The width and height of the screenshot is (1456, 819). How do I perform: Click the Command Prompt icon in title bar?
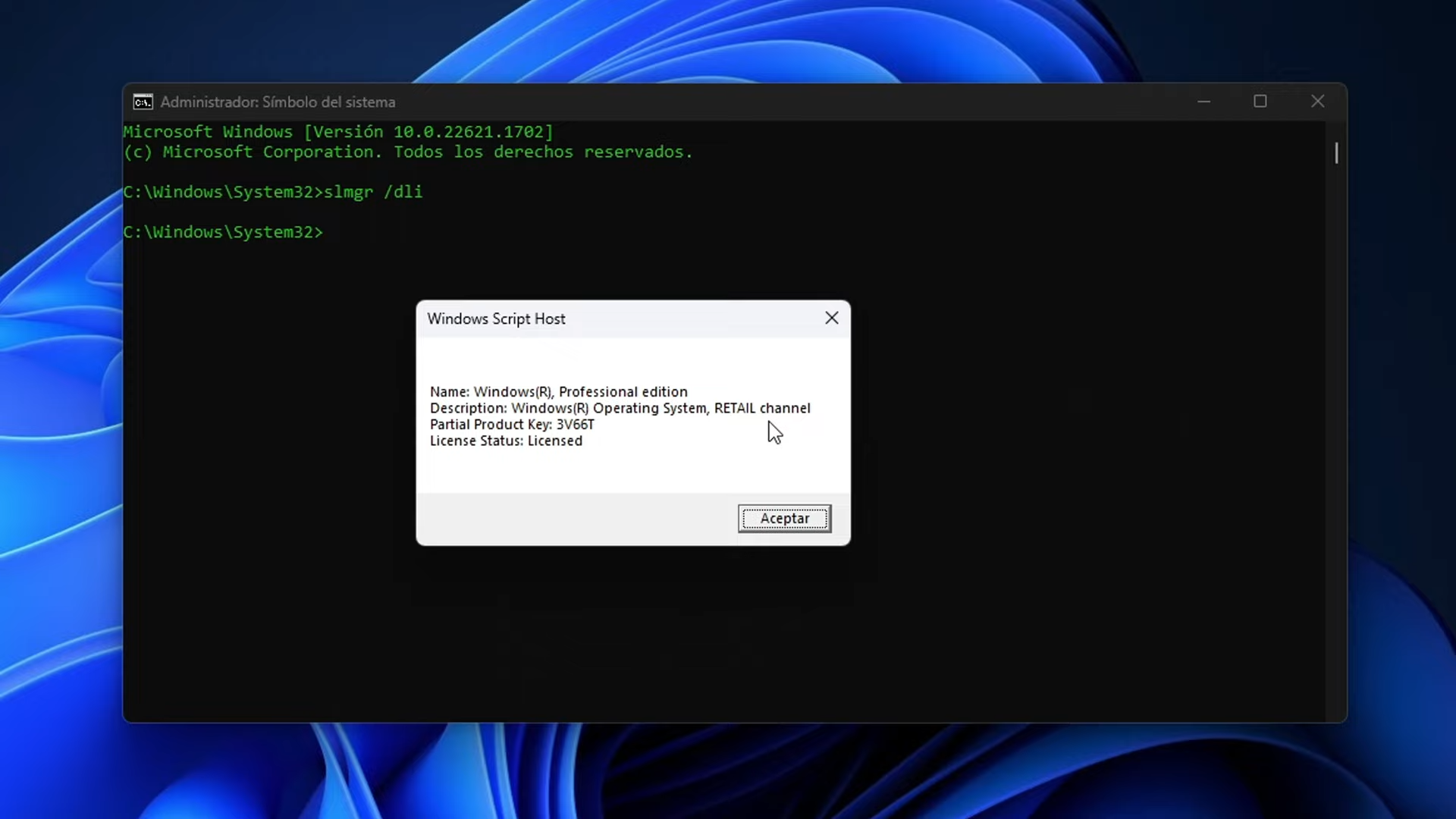(x=143, y=102)
